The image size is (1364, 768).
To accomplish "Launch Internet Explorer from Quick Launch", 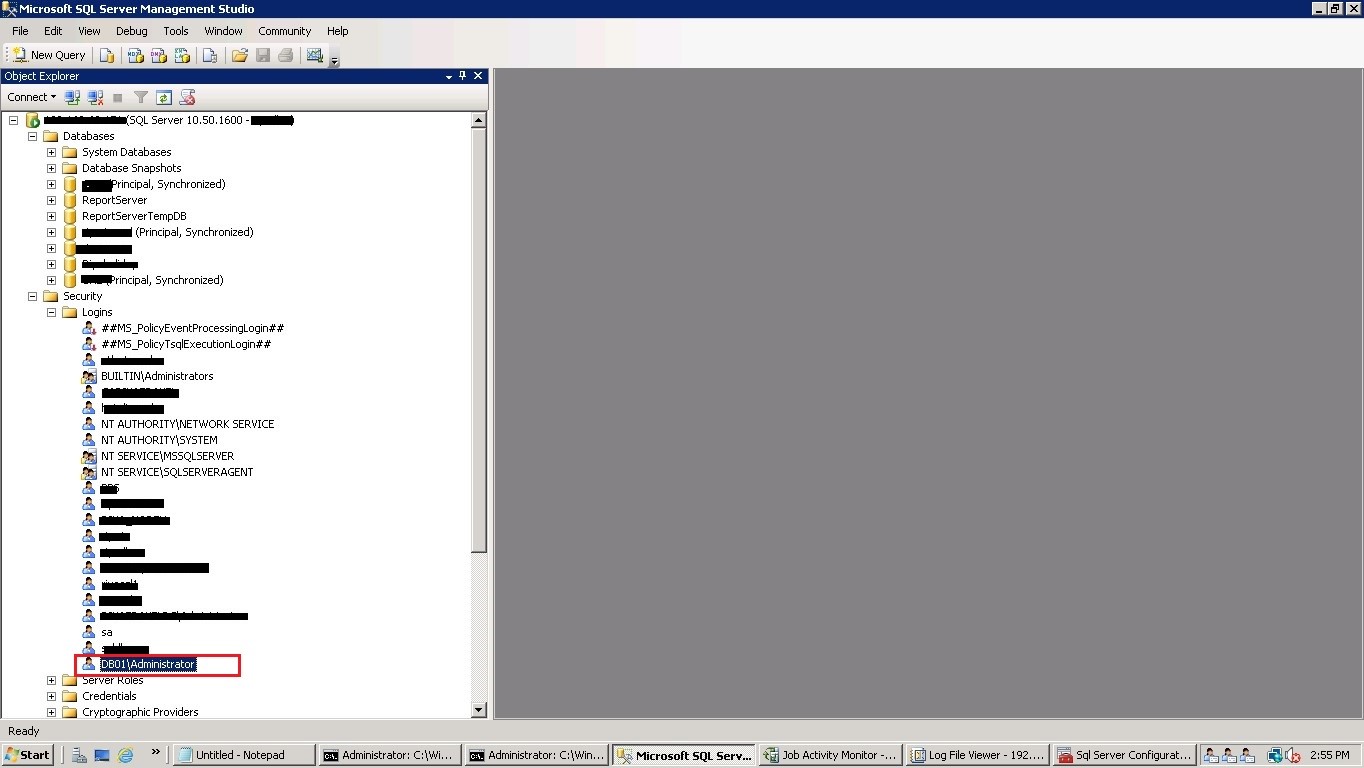I will pyautogui.click(x=126, y=755).
